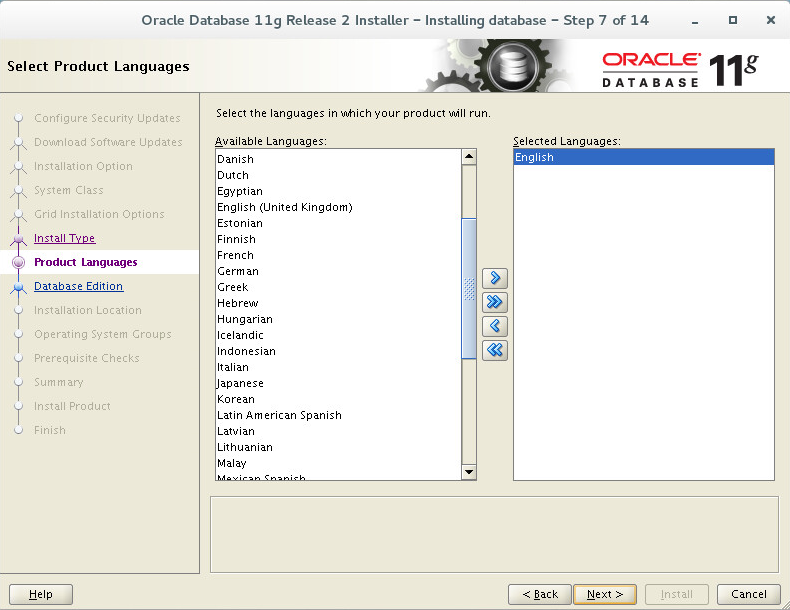Select Italian in Available Languages
790x610 pixels.
338,367
